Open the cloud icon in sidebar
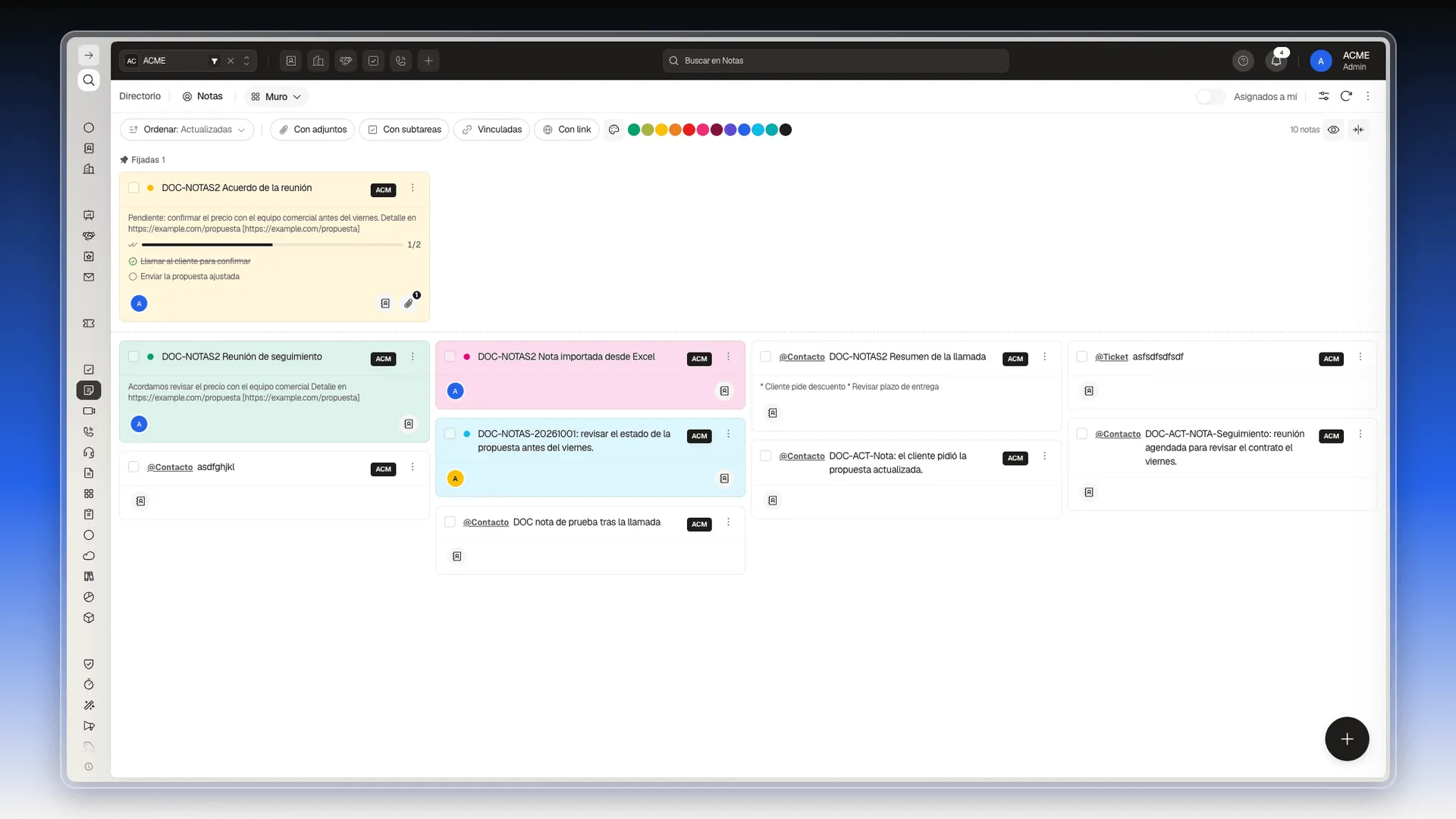Image resolution: width=1456 pixels, height=819 pixels. [89, 556]
